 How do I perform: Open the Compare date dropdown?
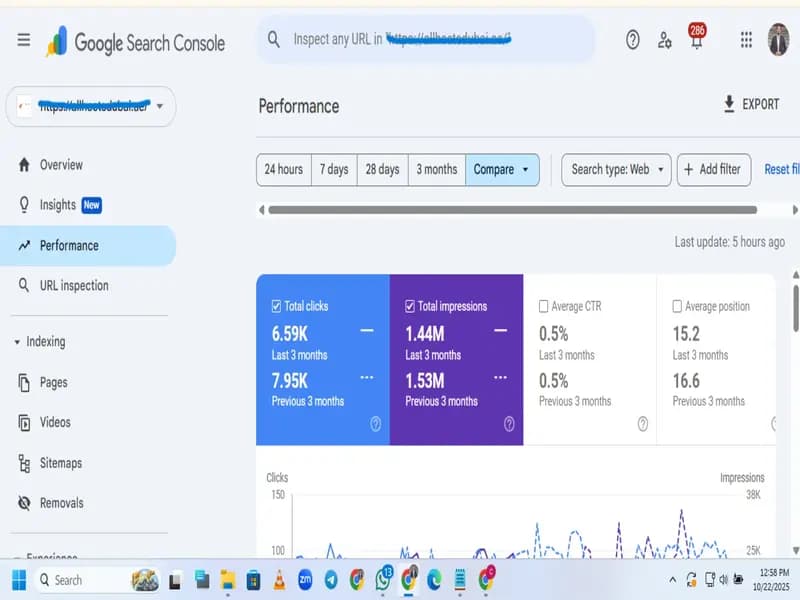[x=502, y=169]
